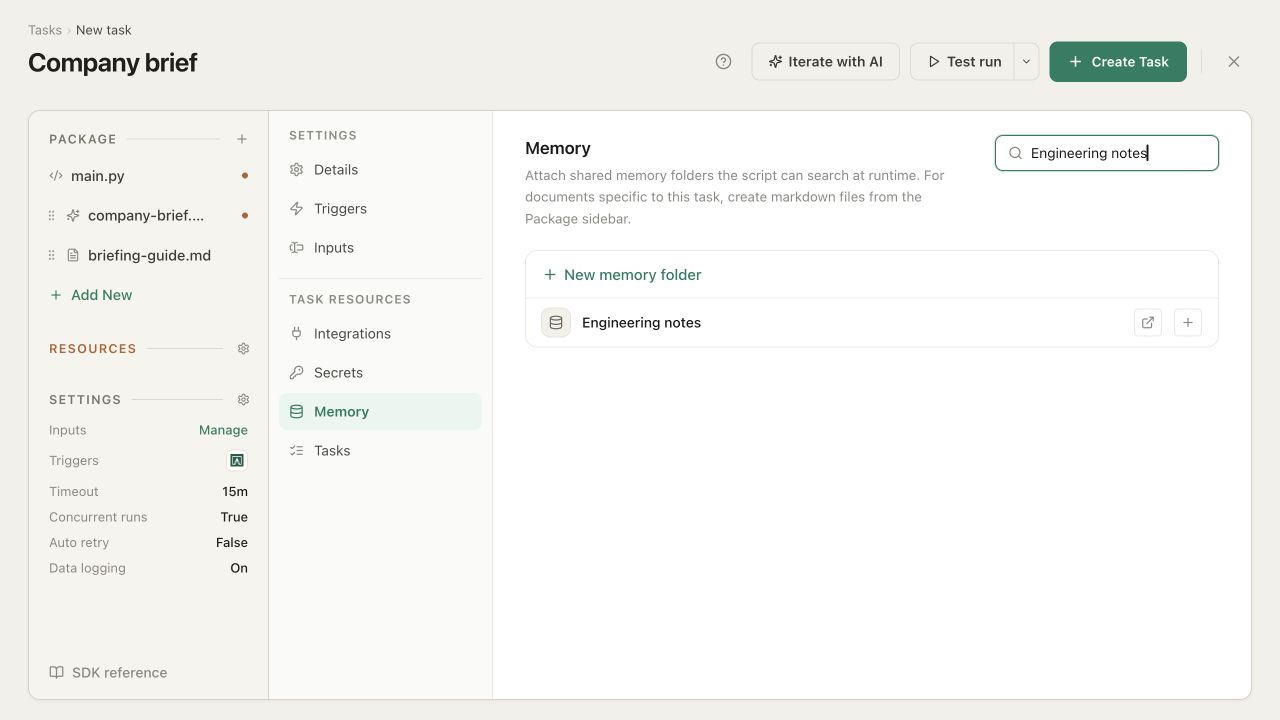Click the Create Task button

point(1118,62)
